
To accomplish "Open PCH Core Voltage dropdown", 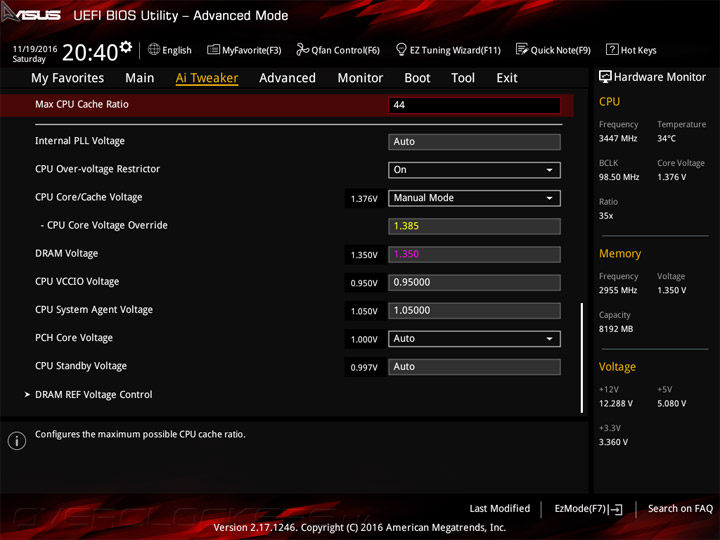I will [474, 339].
